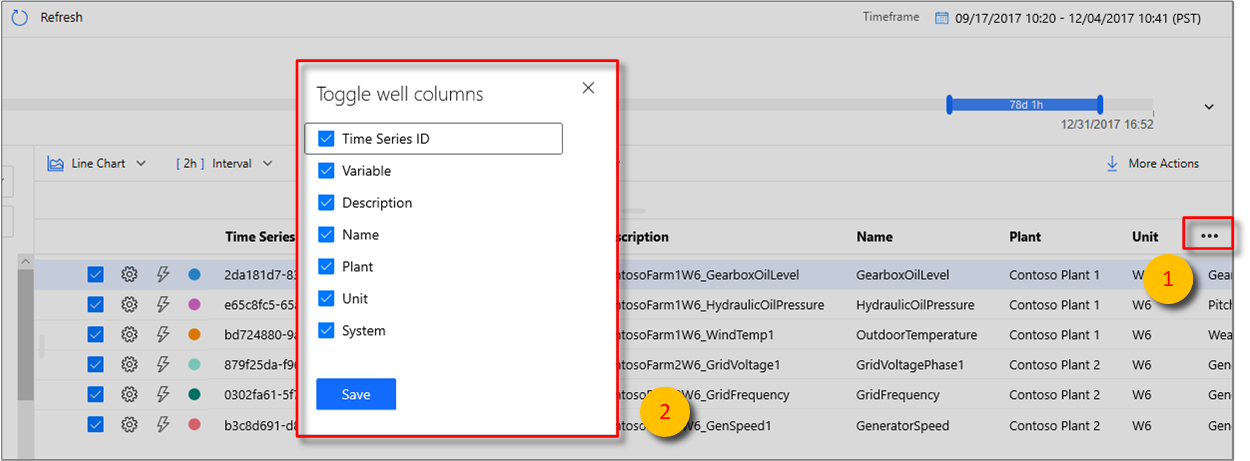The width and height of the screenshot is (1250, 461).
Task: Click lightning bolt icon in HydraulicOilPressure row
Action: 163,304
